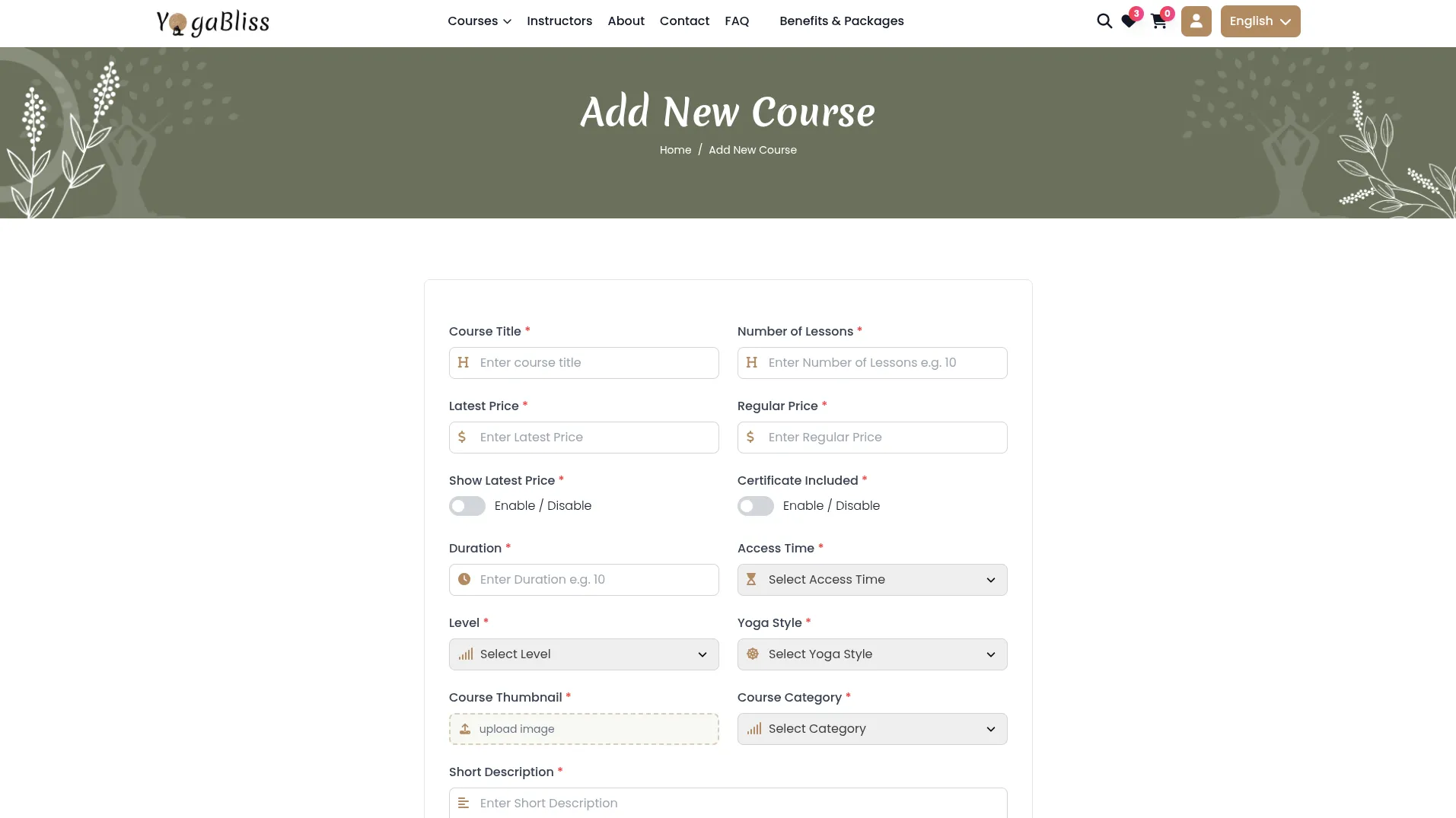Go to the Instructors page
This screenshot has height=818, width=1456.
[559, 21]
